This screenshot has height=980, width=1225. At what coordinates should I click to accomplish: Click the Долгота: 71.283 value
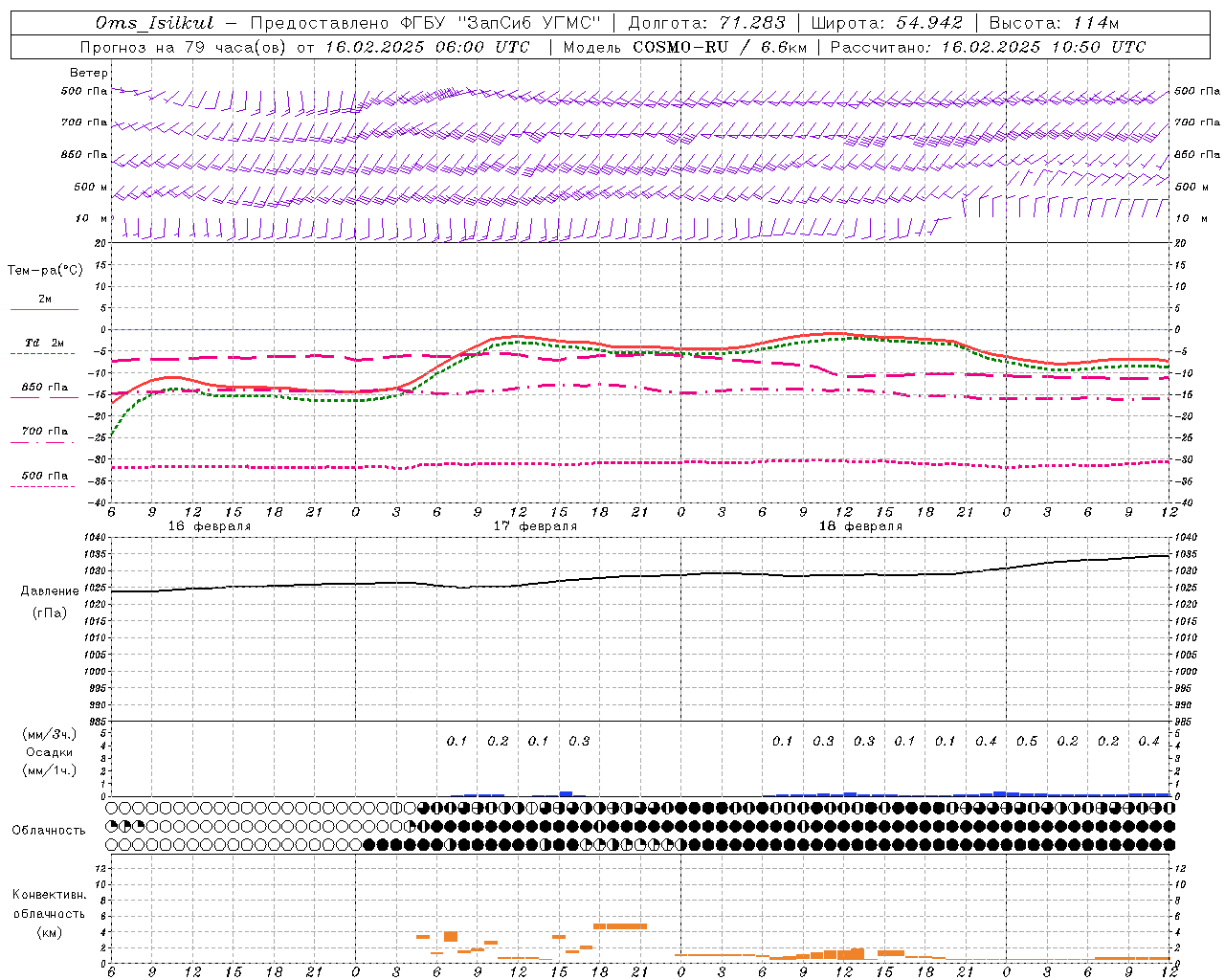[706, 23]
